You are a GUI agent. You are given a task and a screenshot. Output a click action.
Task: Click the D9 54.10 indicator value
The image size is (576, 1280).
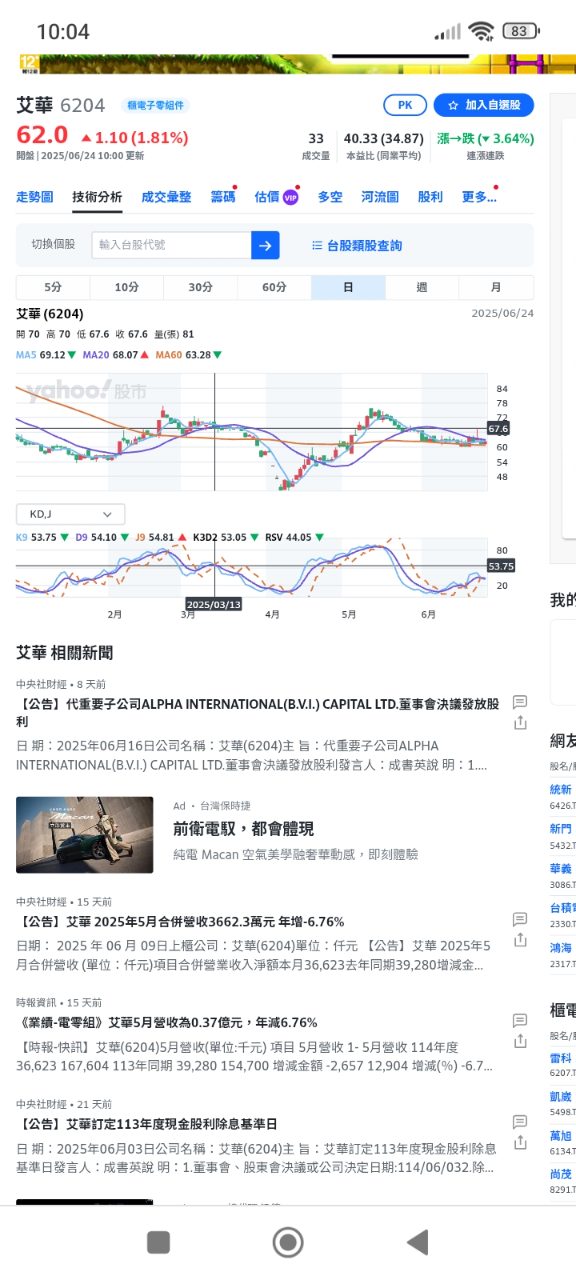coord(101,537)
